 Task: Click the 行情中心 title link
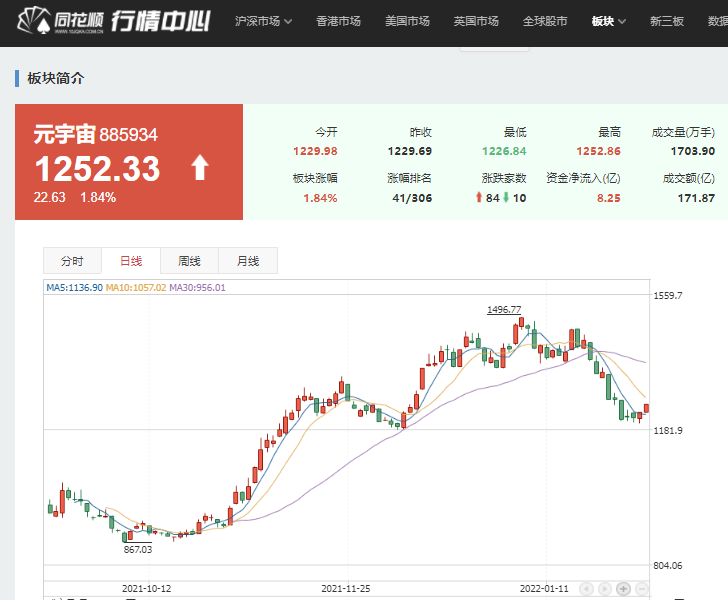pos(160,21)
